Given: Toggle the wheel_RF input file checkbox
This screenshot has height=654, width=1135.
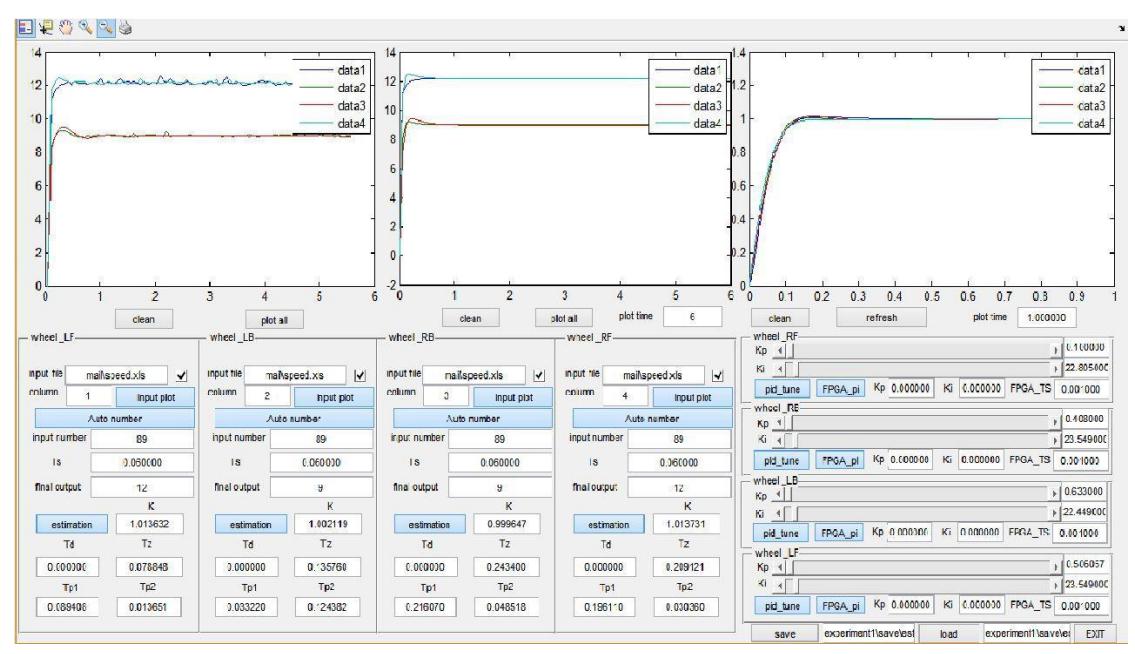Looking at the screenshot, I should 717,375.
